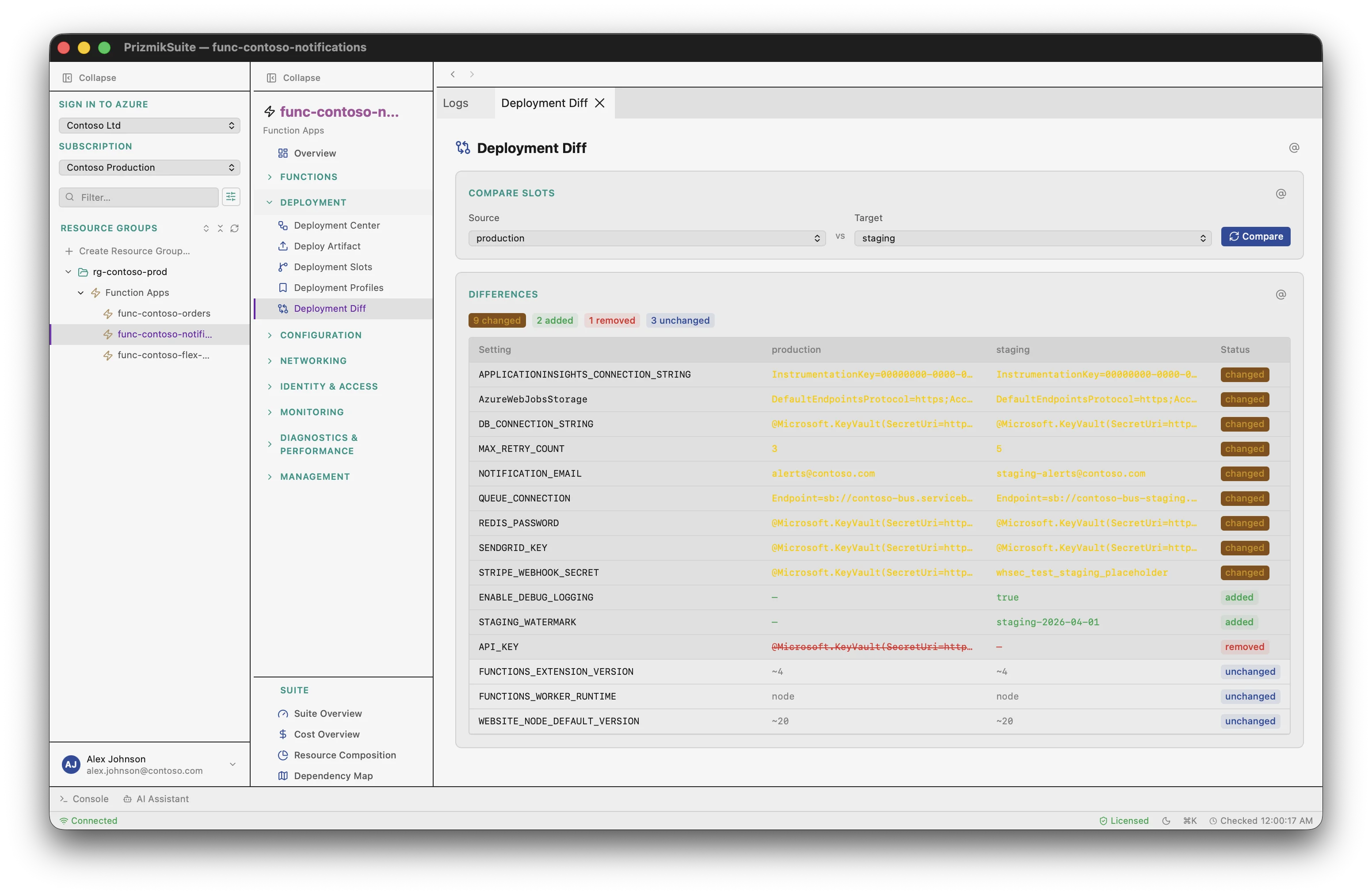Filter by the 9 changed badge
Image resolution: width=1372 pixels, height=895 pixels.
[497, 321]
